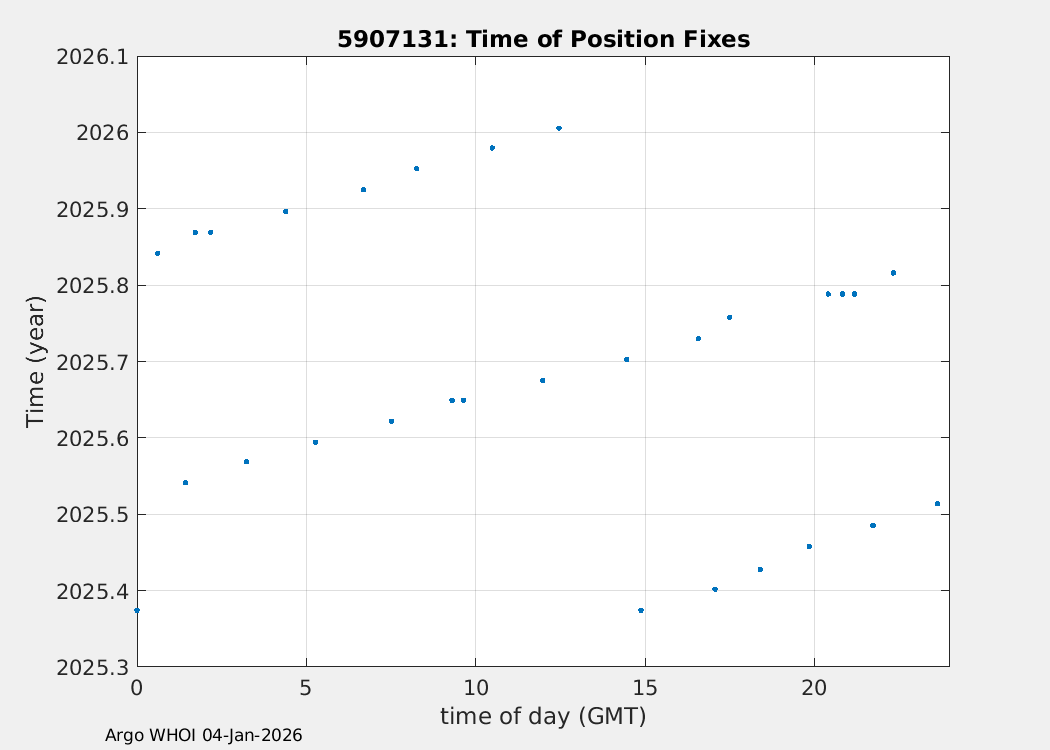This screenshot has height=750, width=1050.
Task: Click the x-axis tick label "10"
Action: click(x=475, y=688)
